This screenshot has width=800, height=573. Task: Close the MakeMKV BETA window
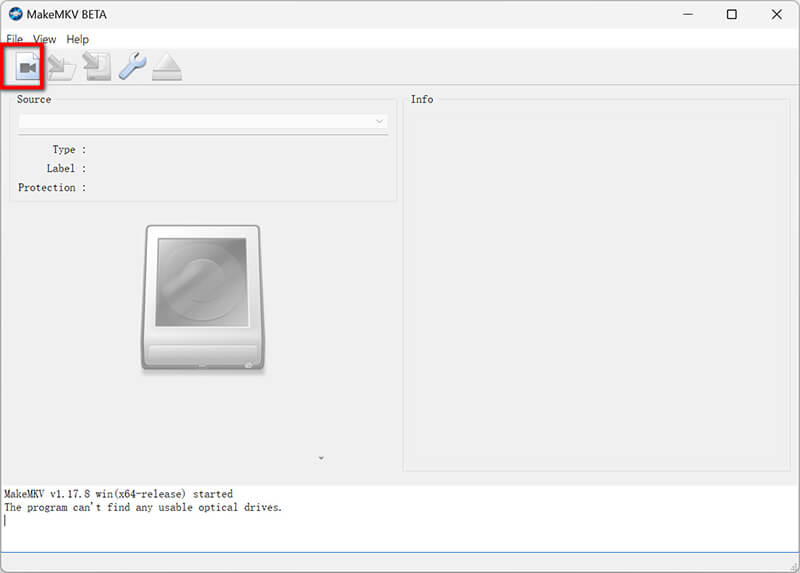coord(777,14)
